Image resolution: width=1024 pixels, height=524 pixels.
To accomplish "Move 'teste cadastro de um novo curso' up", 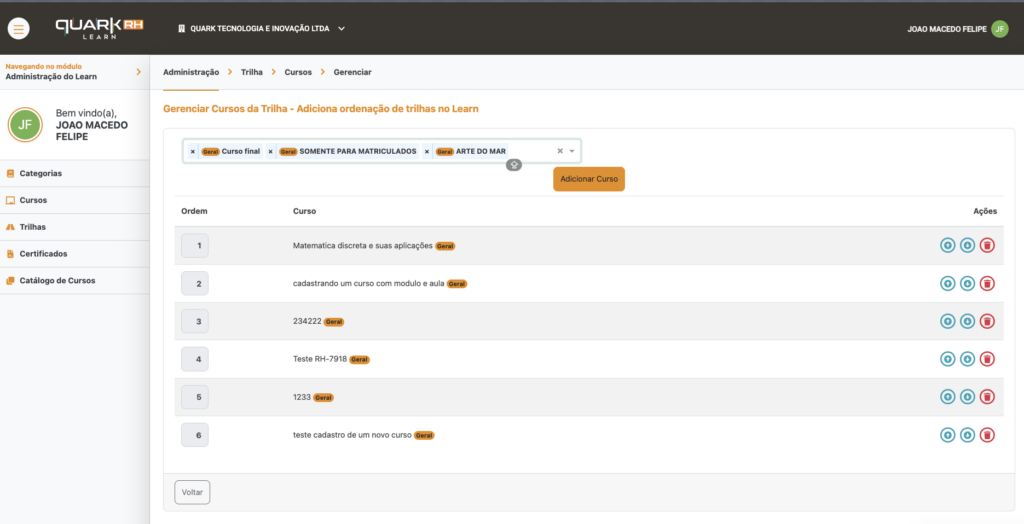I will pyautogui.click(x=948, y=435).
